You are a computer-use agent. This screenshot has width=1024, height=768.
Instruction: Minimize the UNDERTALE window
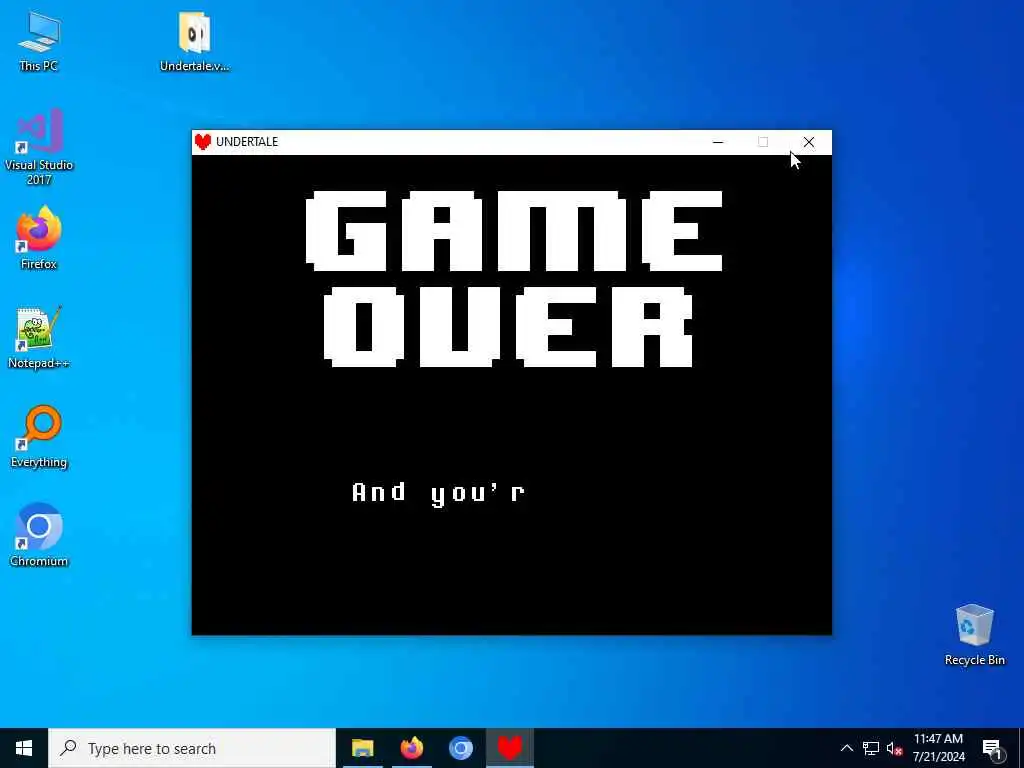718,142
